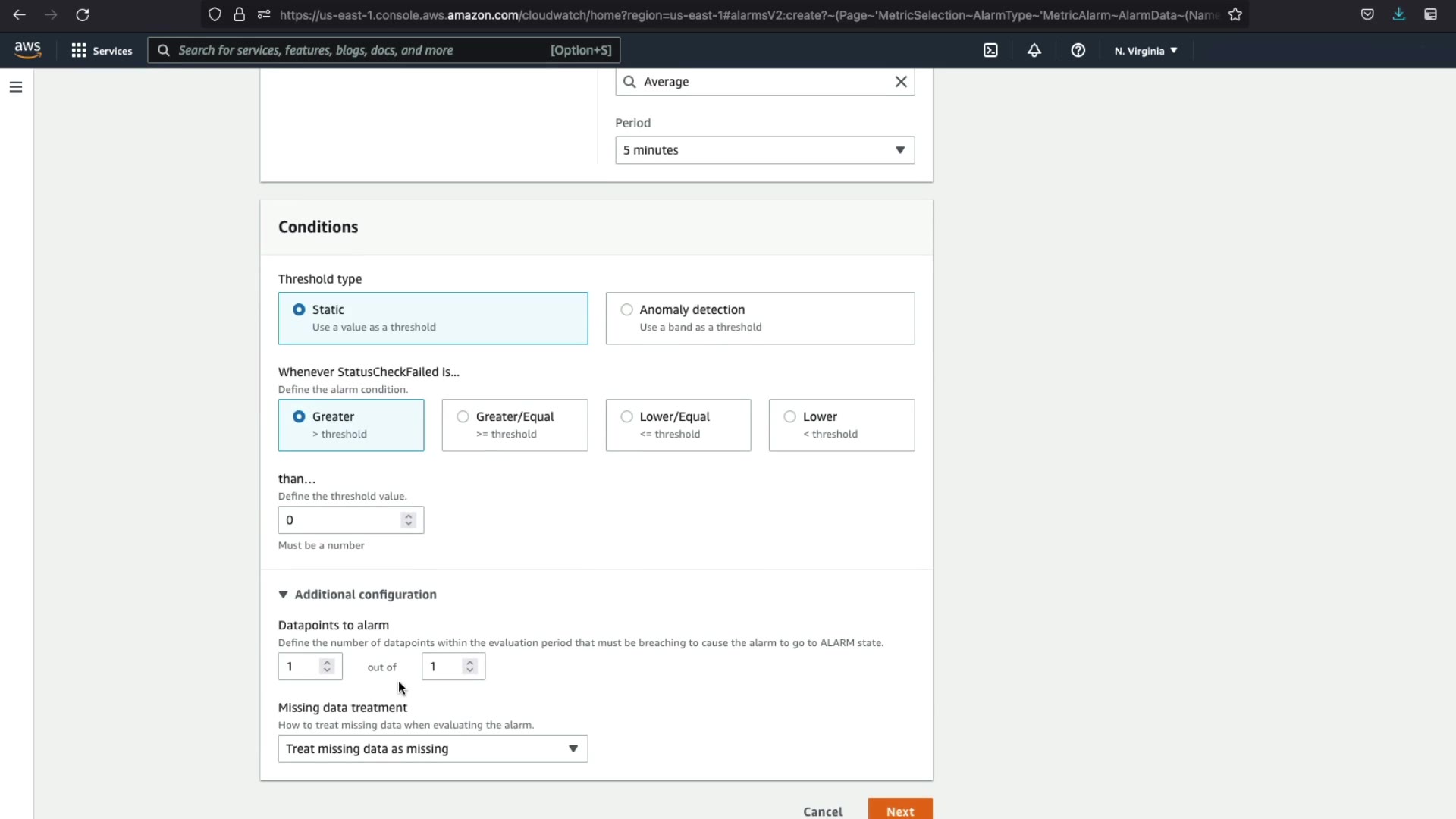Bookmark this page with star icon

pyautogui.click(x=1235, y=14)
